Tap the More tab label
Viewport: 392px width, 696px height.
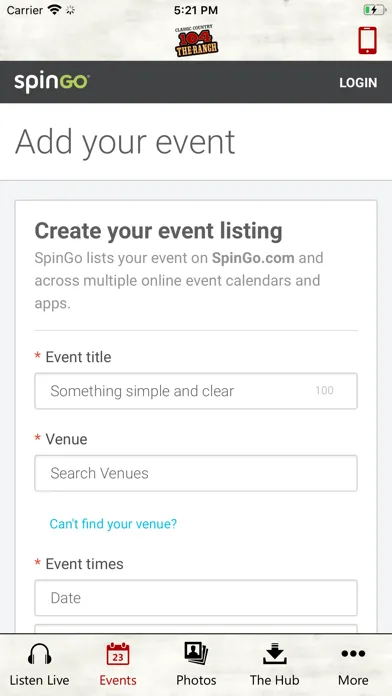353,680
